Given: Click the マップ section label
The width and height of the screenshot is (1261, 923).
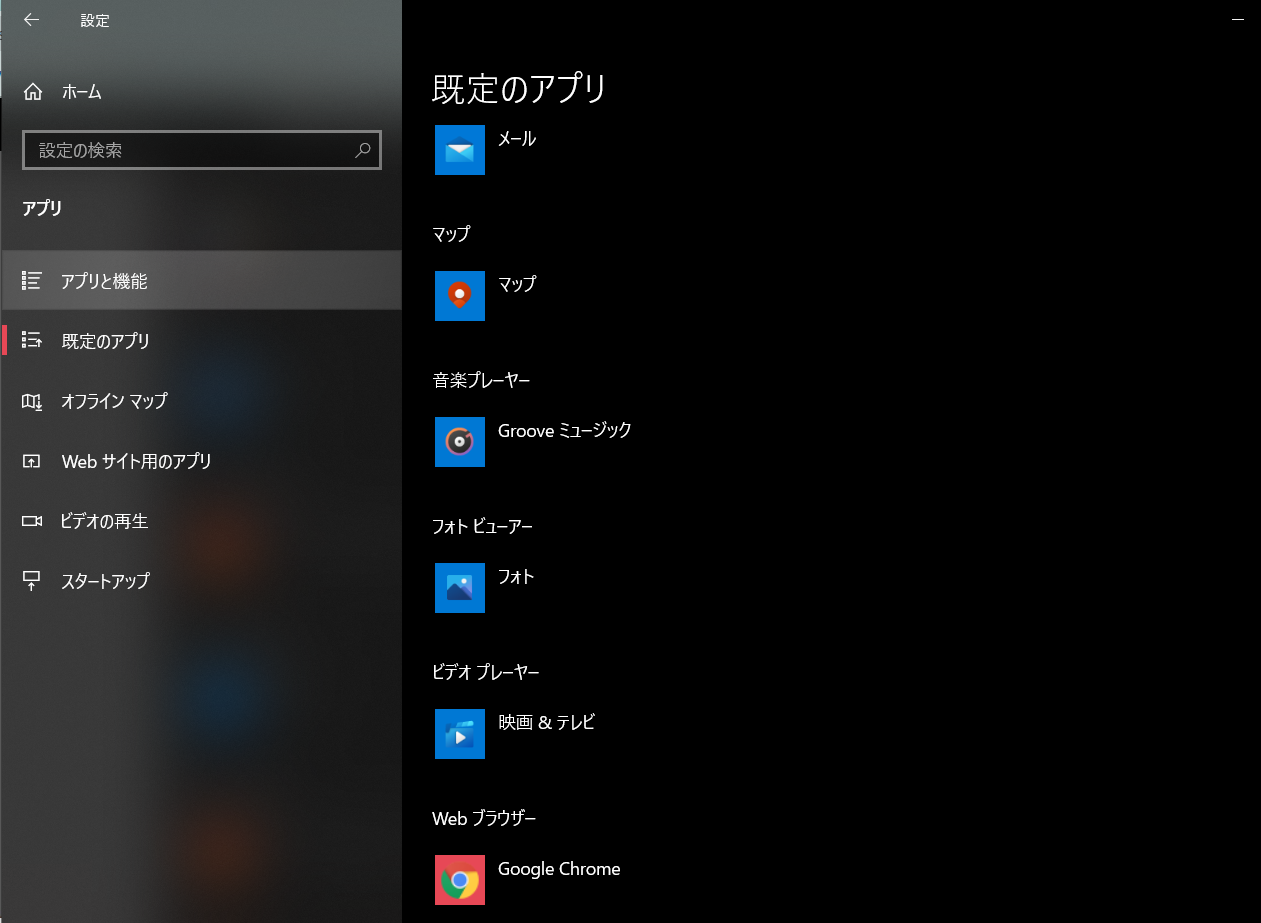Looking at the screenshot, I should 451,234.
